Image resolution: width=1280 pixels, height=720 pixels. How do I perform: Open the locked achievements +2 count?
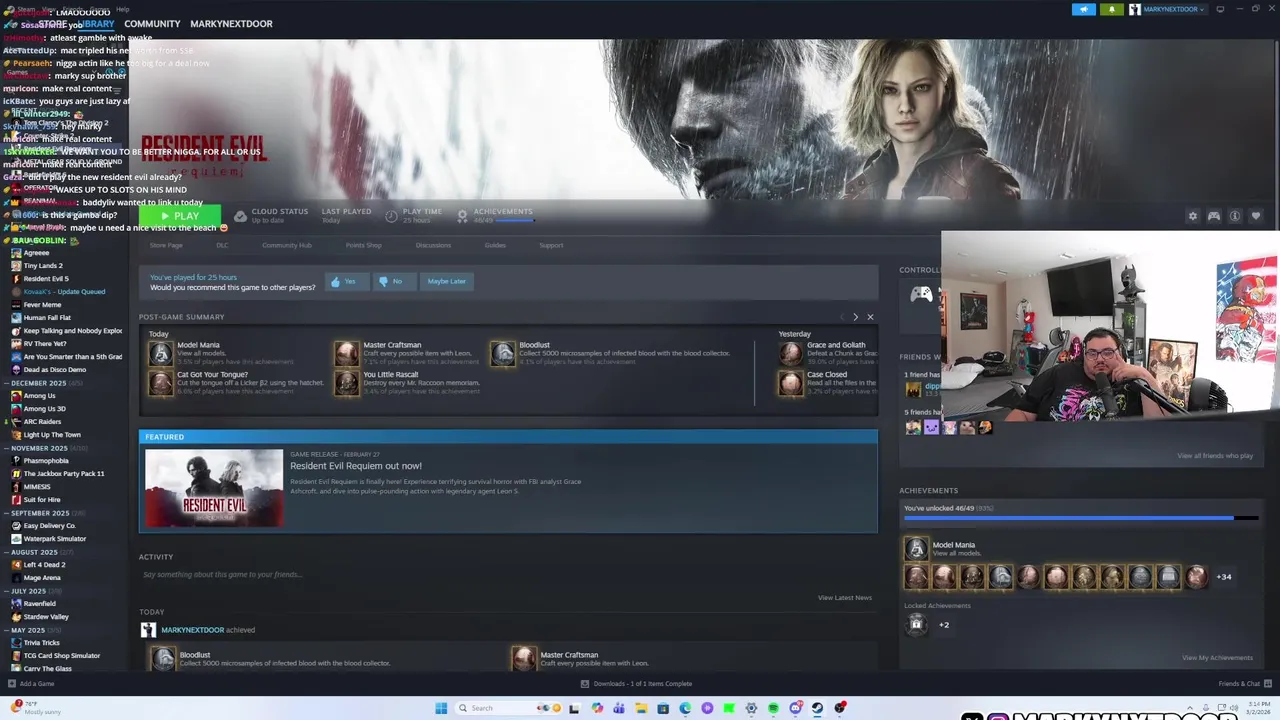[x=943, y=625]
